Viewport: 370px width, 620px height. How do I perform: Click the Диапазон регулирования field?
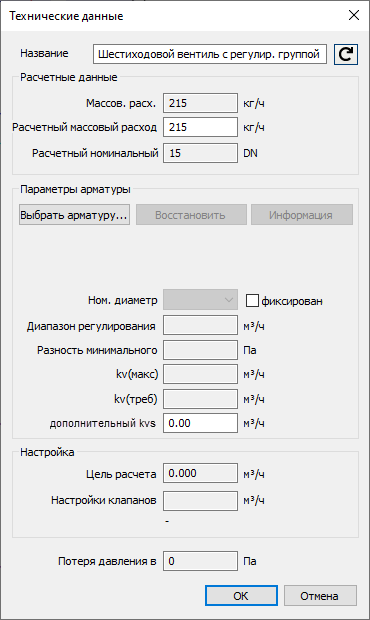(200, 326)
